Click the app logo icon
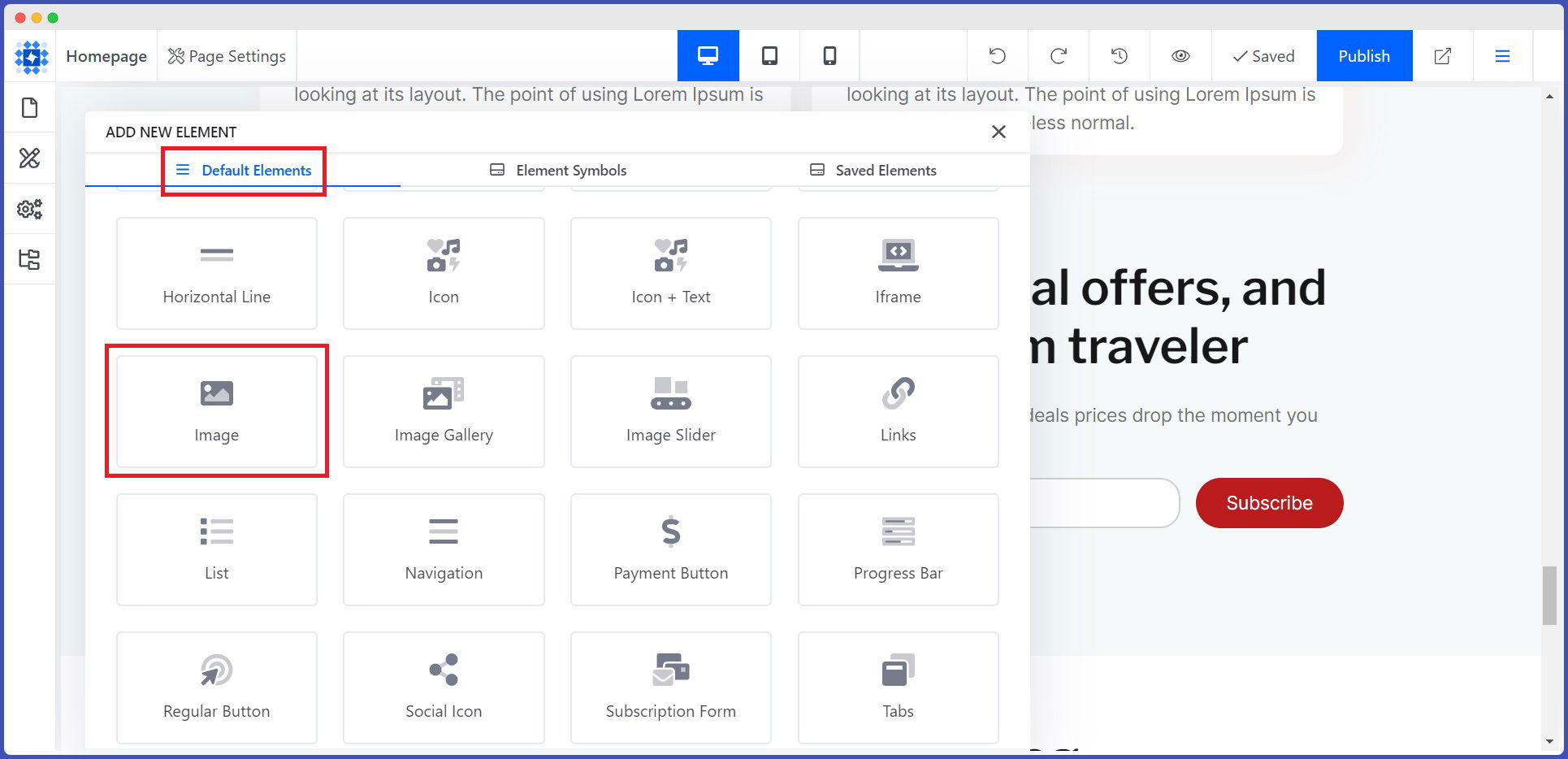 (x=31, y=57)
